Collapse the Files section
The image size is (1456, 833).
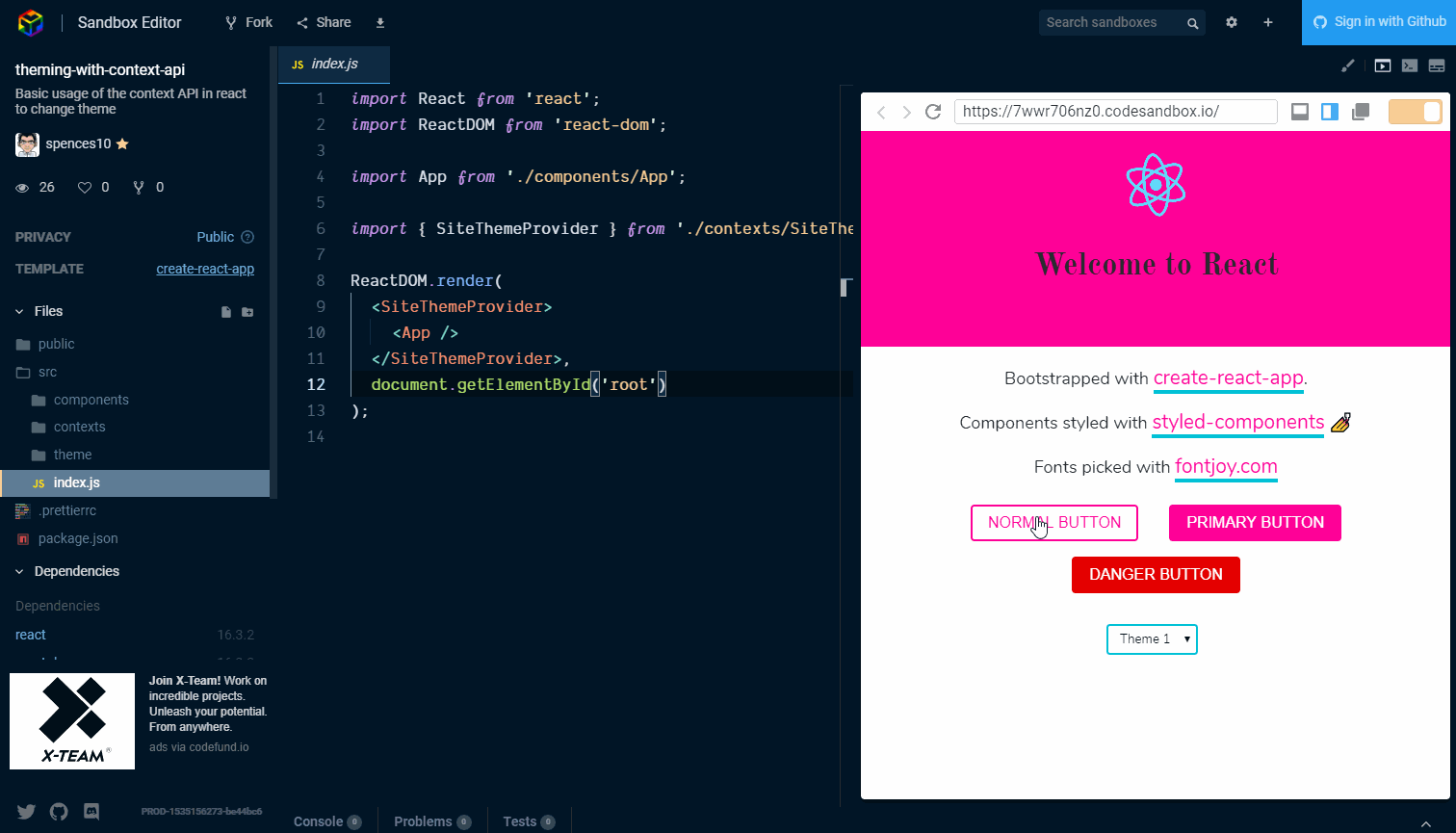pyautogui.click(x=20, y=311)
